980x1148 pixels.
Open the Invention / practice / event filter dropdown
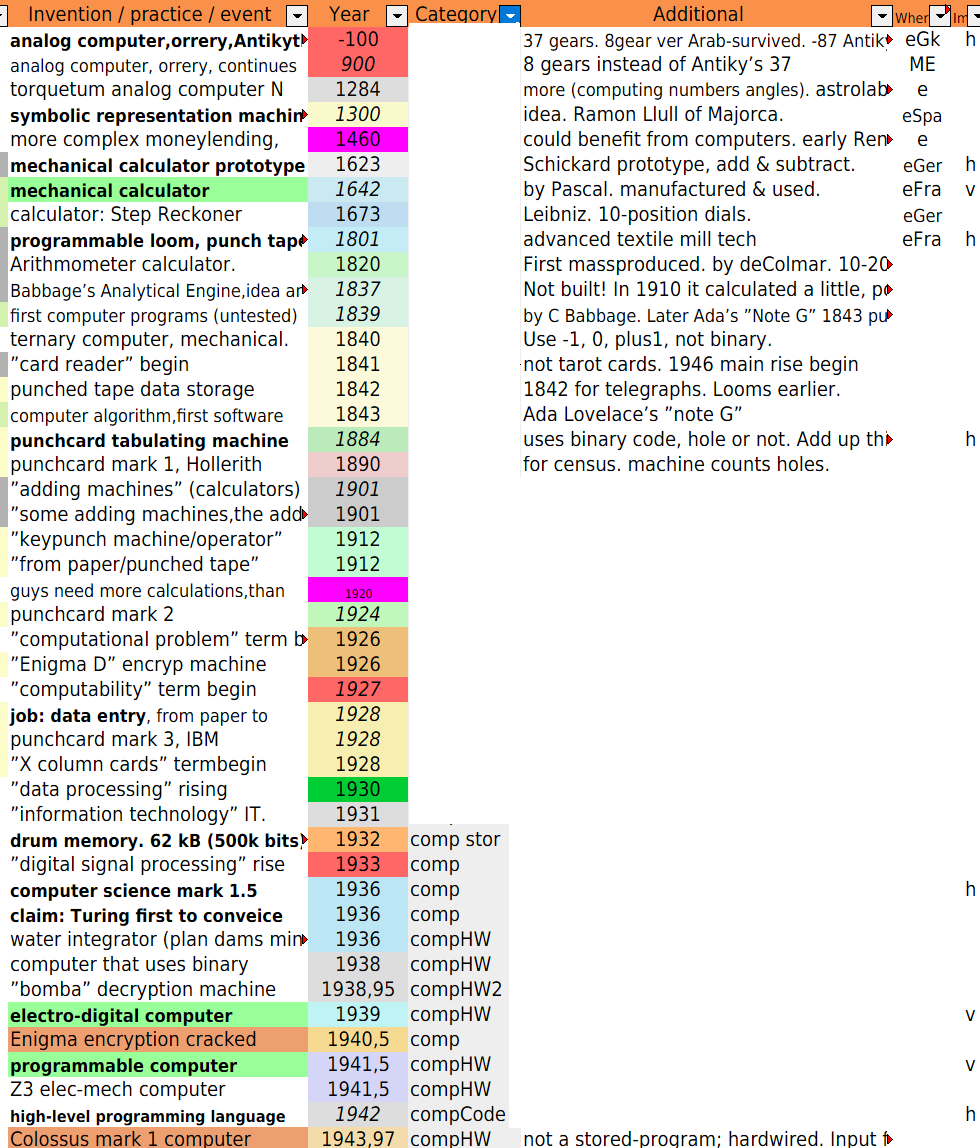296,15
